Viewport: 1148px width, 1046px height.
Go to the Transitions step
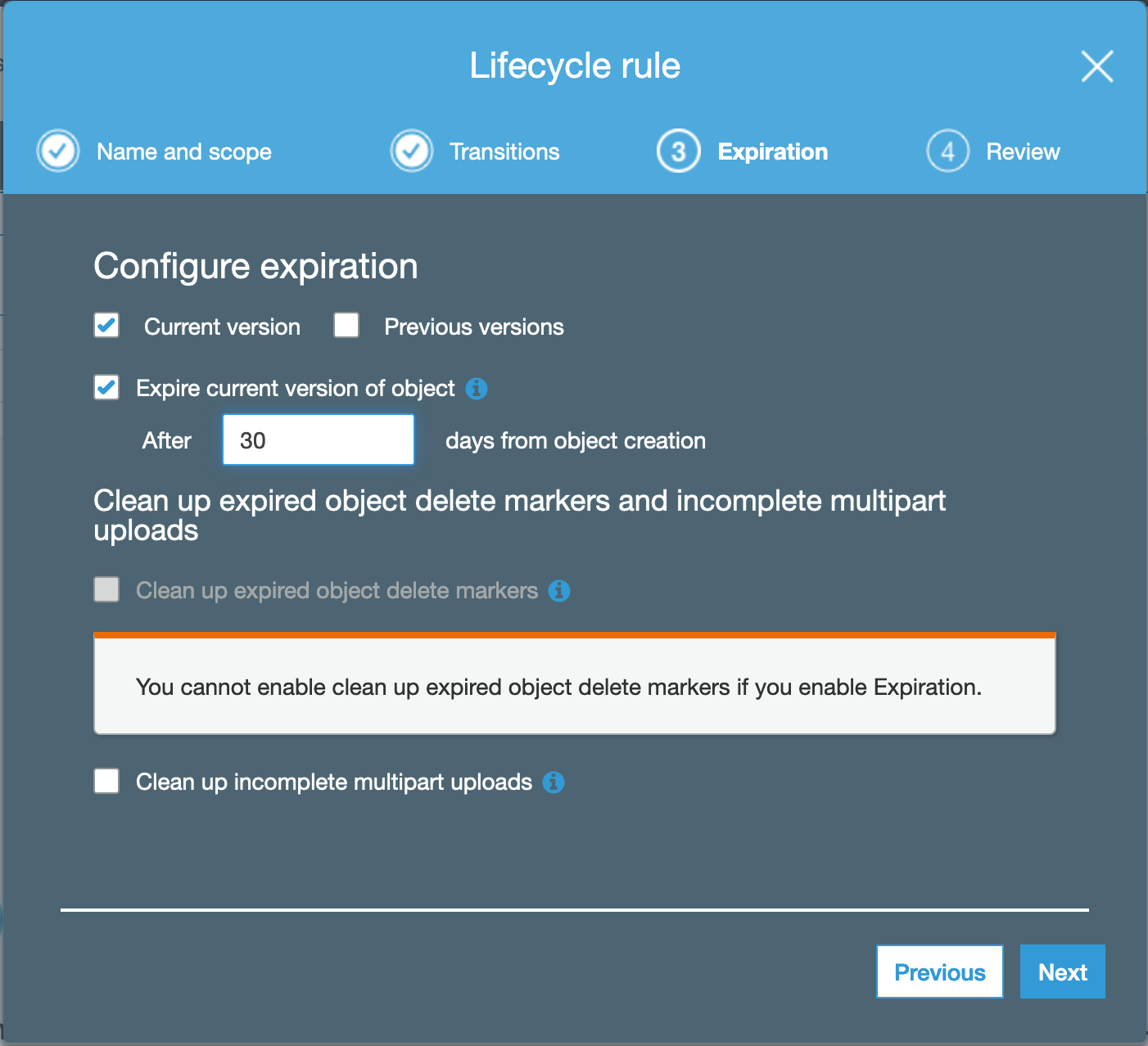coord(504,151)
